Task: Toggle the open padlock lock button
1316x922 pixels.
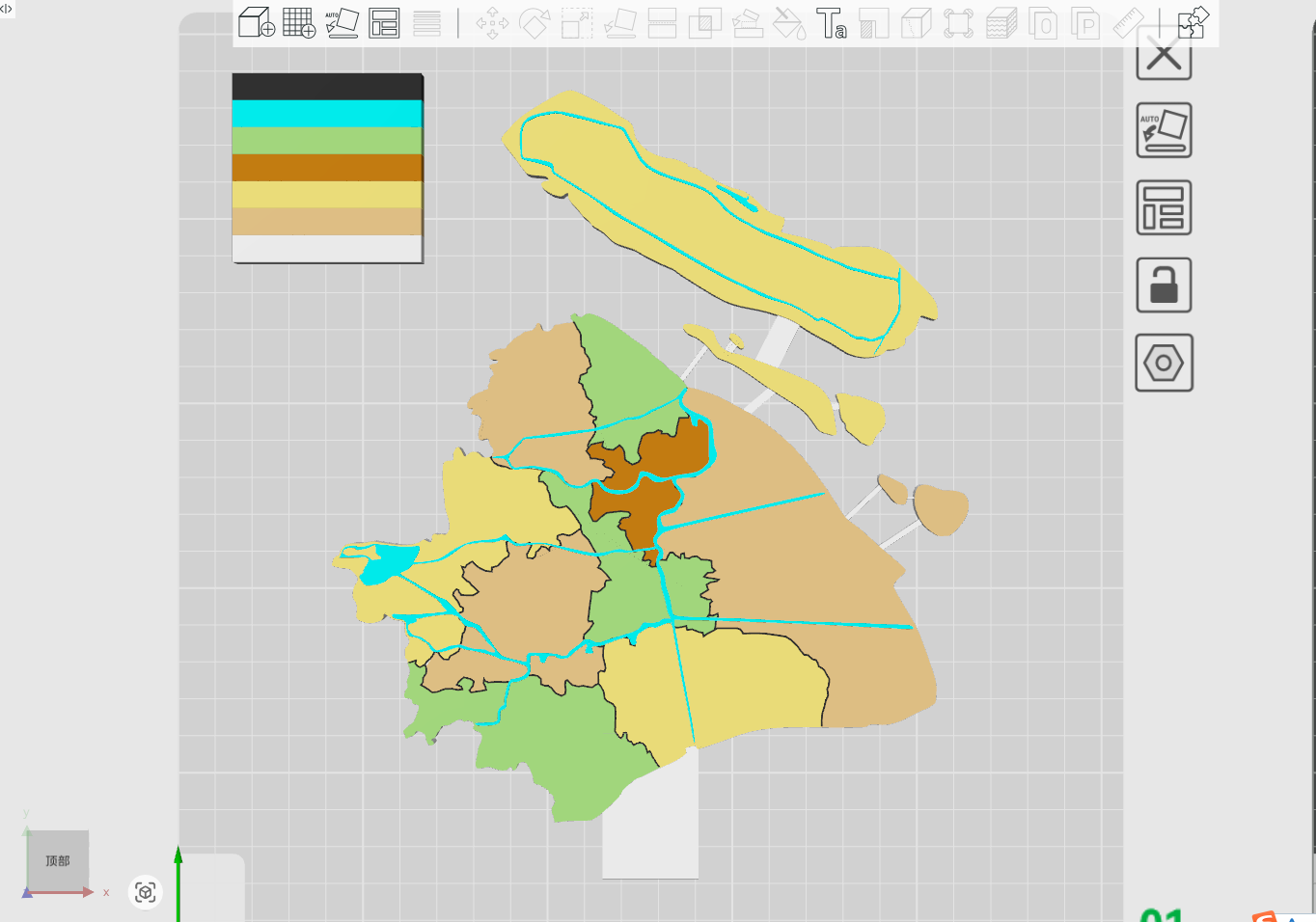Action: point(1164,285)
